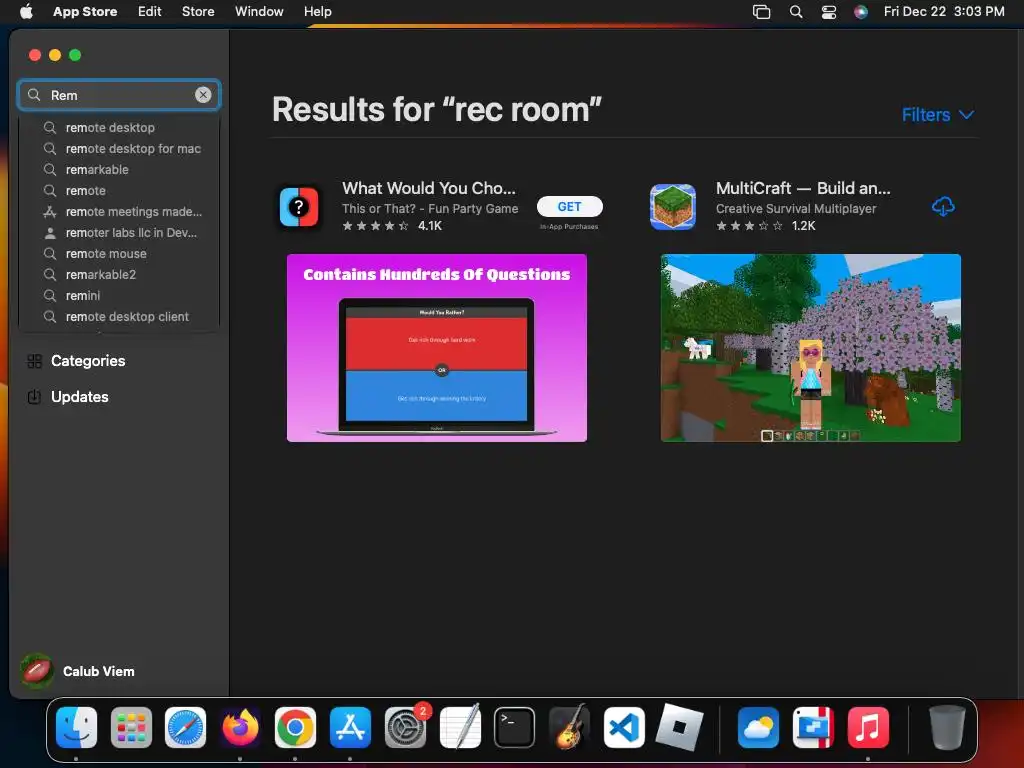Clear the search field text

coord(203,95)
